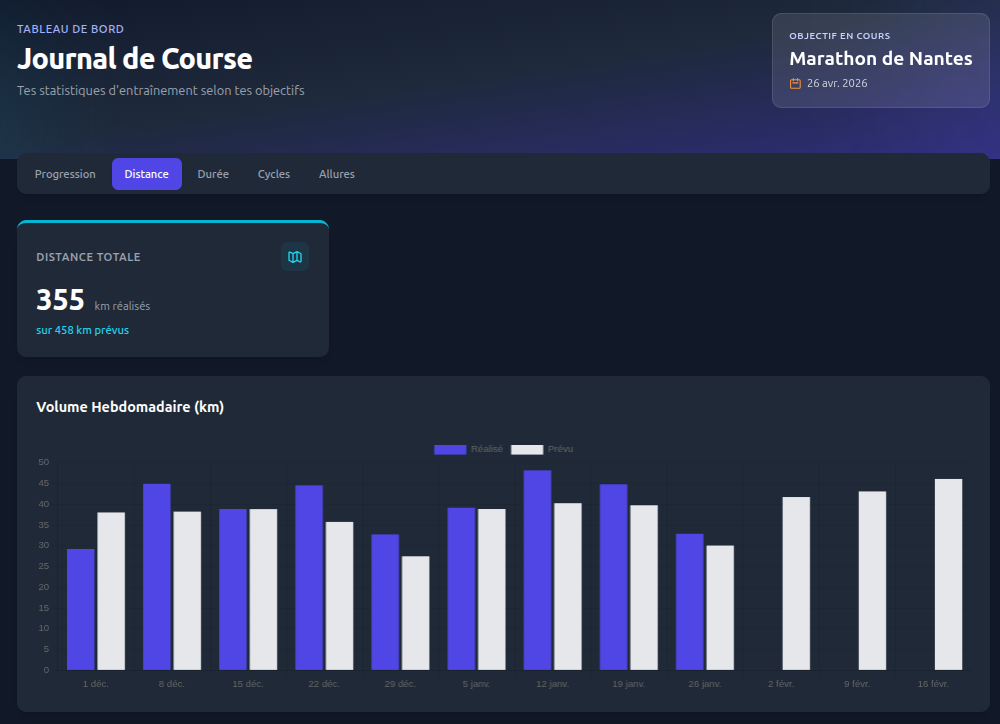
Task: Switch to the Allures tab
Action: pyautogui.click(x=336, y=174)
